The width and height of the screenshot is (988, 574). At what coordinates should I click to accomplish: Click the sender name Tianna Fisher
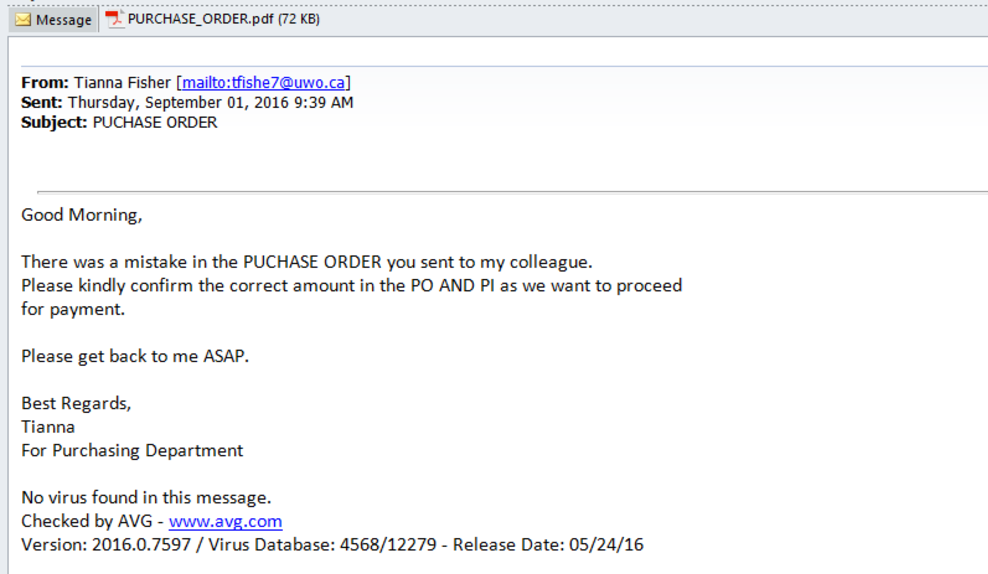click(122, 83)
